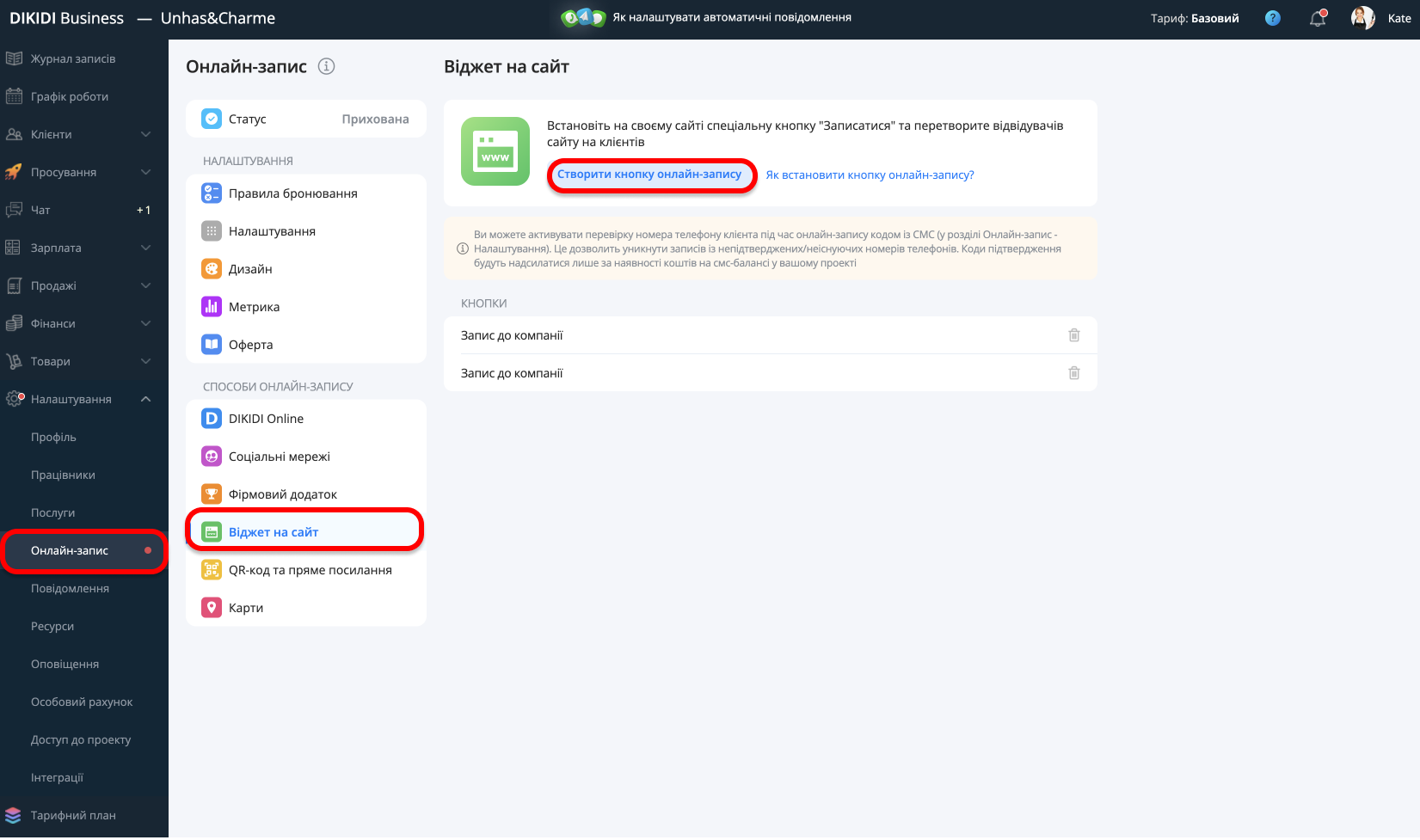Click the Графік роботи calendar icon
The height and width of the screenshot is (840, 1420).
click(x=14, y=96)
